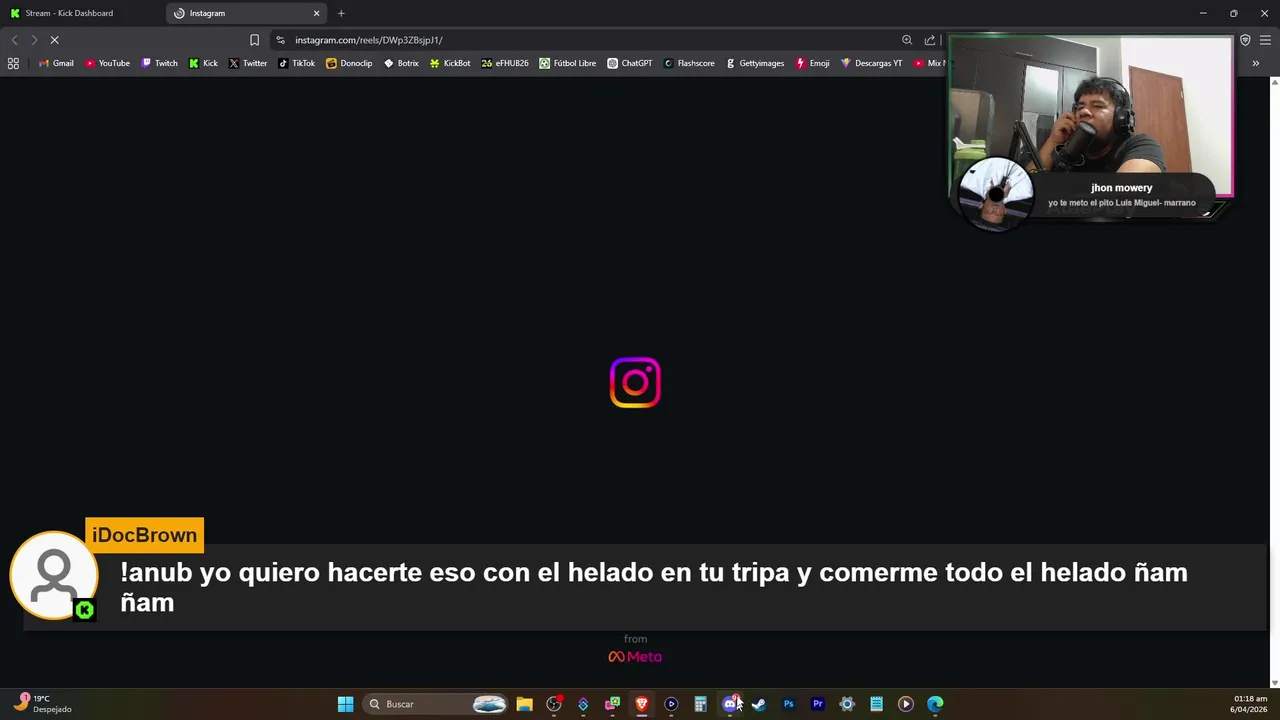Open Windows Start menu
1280x720 pixels.
[345, 704]
